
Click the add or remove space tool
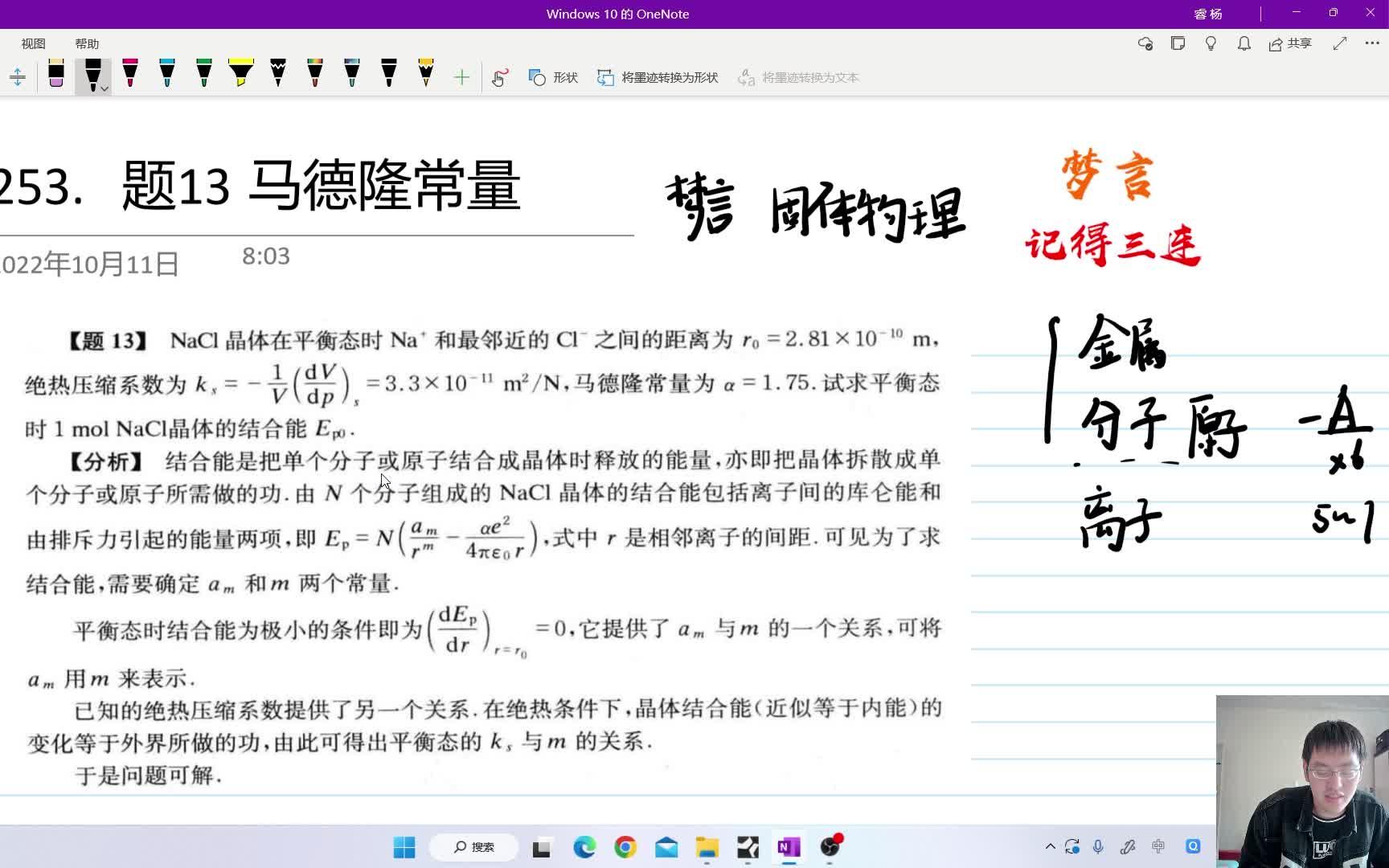17,77
